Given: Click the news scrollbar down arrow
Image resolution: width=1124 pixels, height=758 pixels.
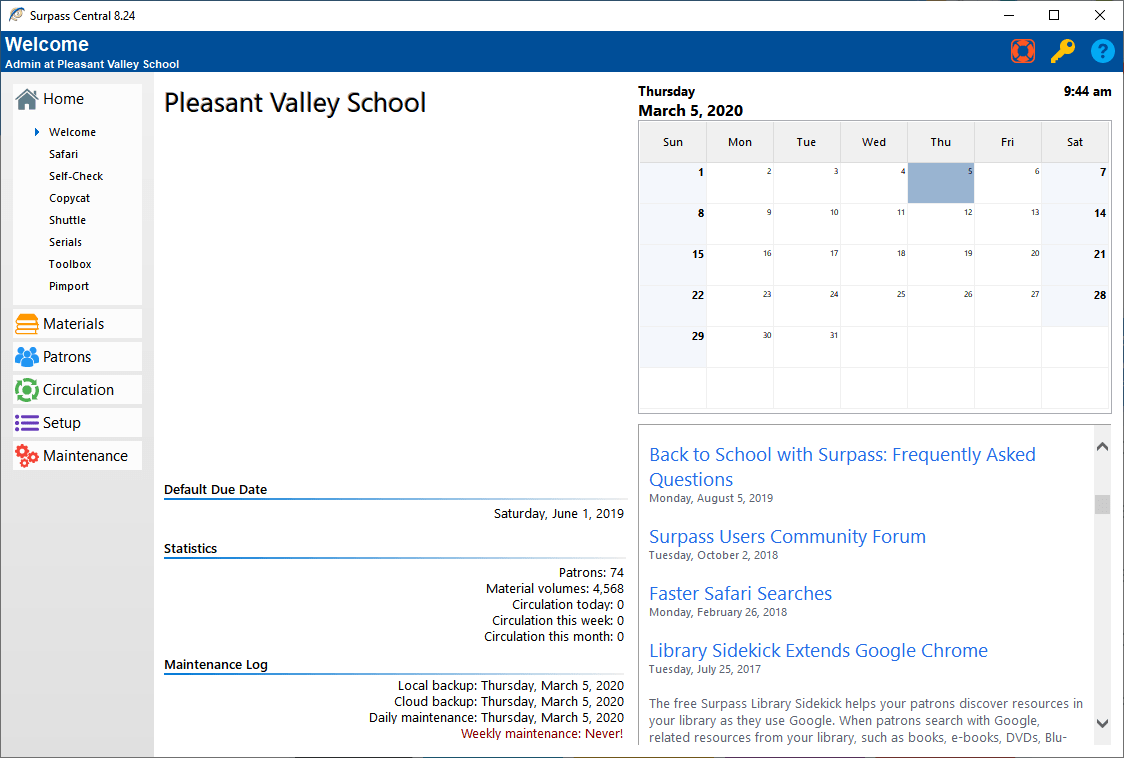Looking at the screenshot, I should tap(1102, 724).
